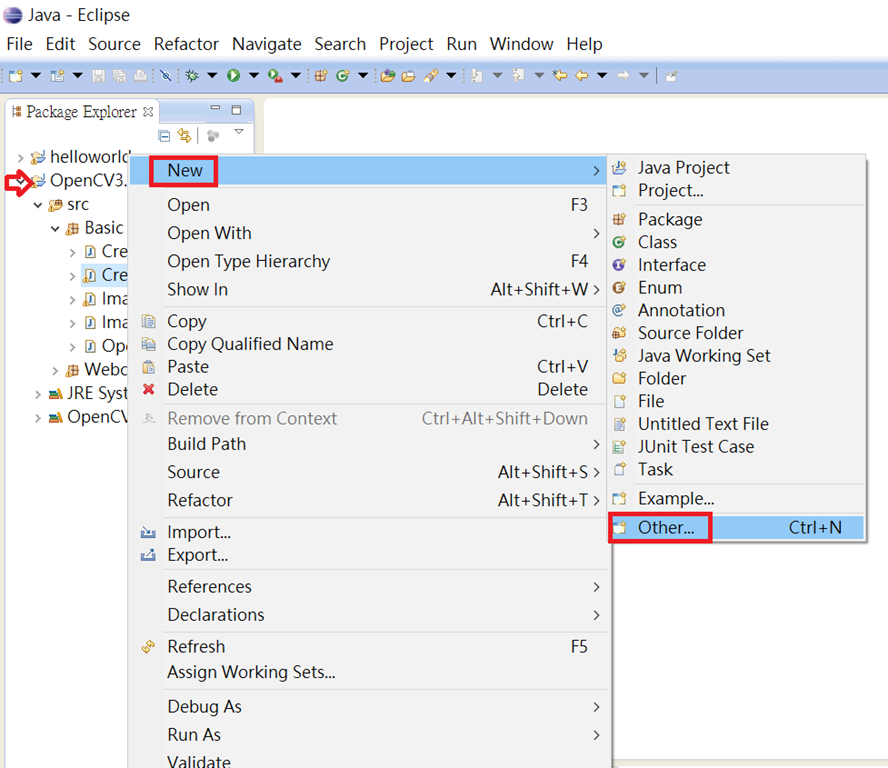The width and height of the screenshot is (888, 768).
Task: Click the Debug bug icon in toolbar
Action: tap(193, 75)
